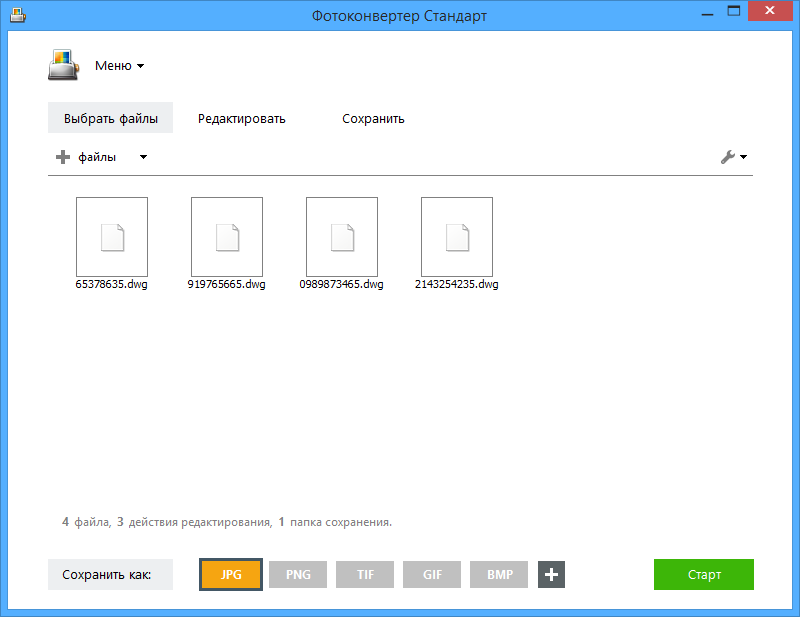Click the 0989873465.dwg file name
The height and width of the screenshot is (617, 800).
click(x=341, y=284)
